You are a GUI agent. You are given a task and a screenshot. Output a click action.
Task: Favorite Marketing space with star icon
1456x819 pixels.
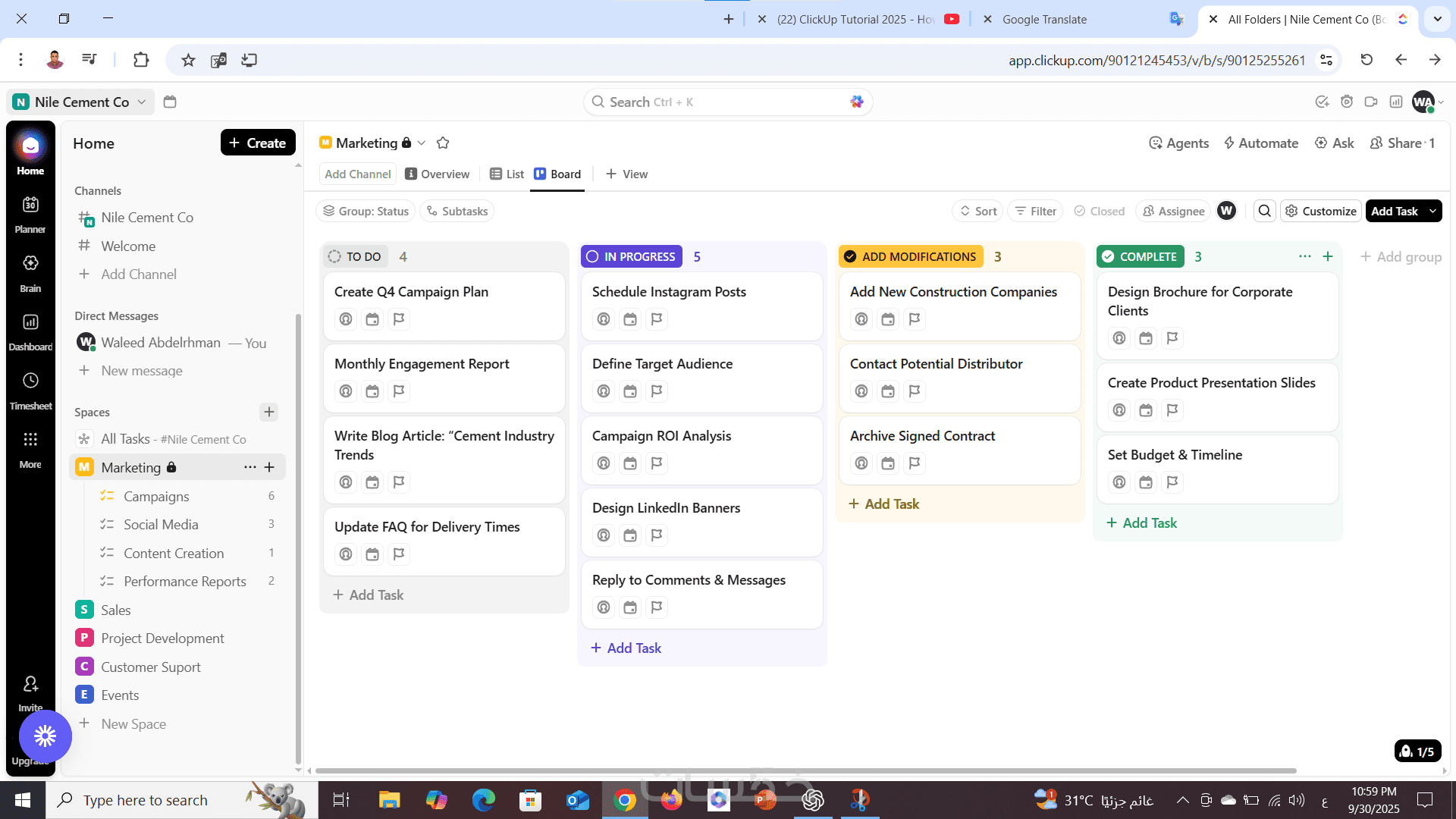tap(443, 143)
